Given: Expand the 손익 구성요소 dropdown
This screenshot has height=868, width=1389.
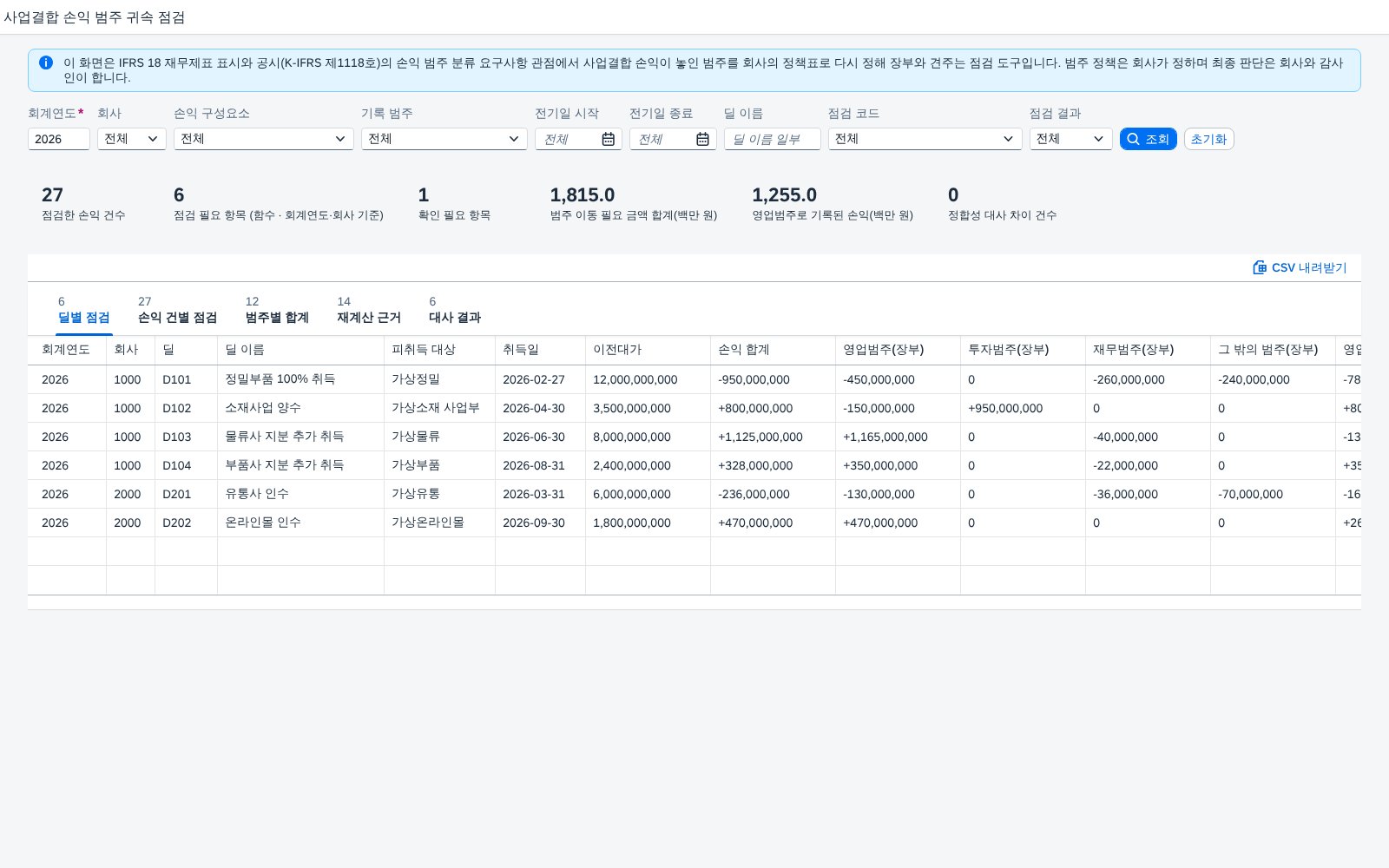Looking at the screenshot, I should pos(263,139).
